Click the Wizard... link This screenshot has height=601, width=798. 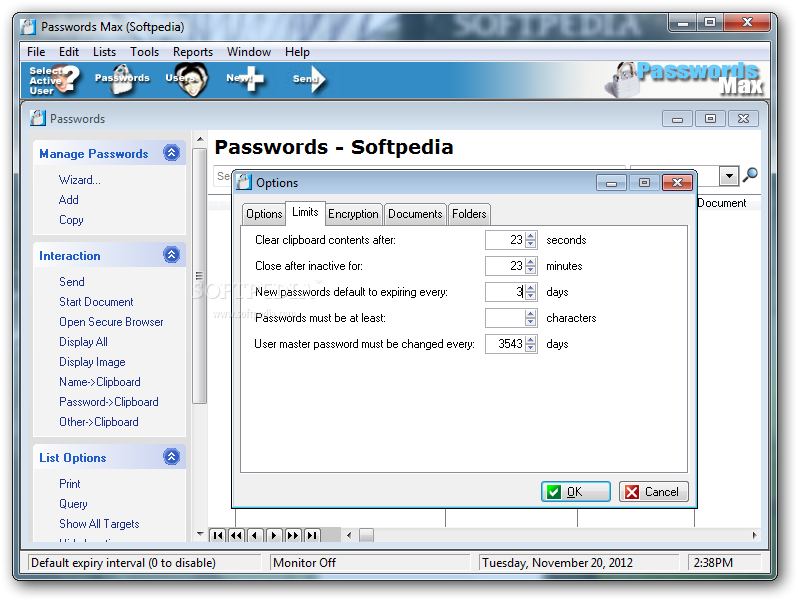[x=79, y=180]
